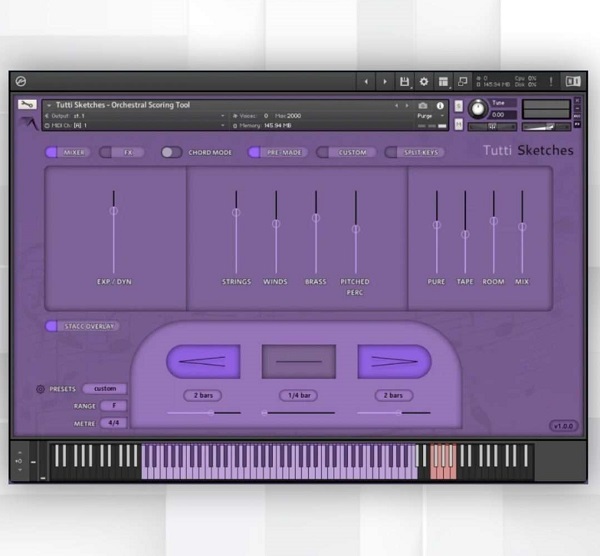Open Kontakt settings gear
Screen dimensions: 600x556
(x=424, y=82)
